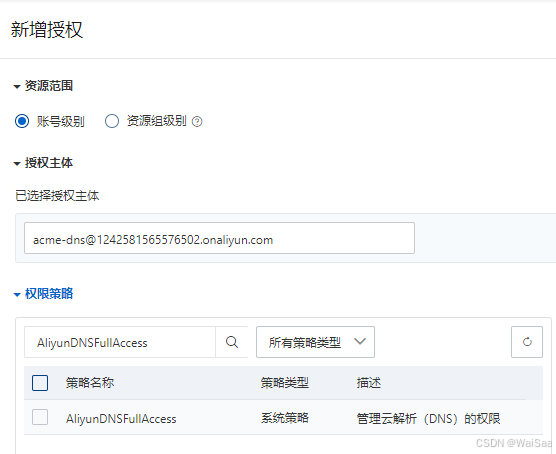The height and width of the screenshot is (454, 556).
Task: Select the 账号级别 radio button
Action: [22, 121]
